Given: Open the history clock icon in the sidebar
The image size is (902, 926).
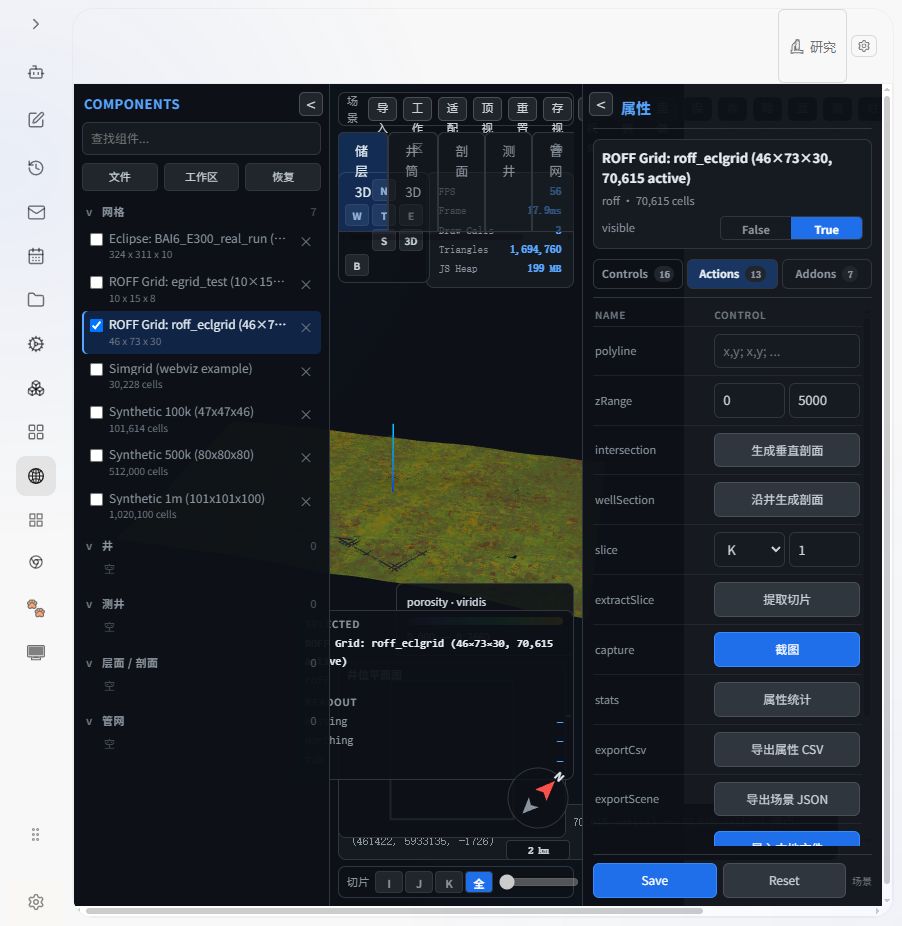Looking at the screenshot, I should click(x=36, y=168).
